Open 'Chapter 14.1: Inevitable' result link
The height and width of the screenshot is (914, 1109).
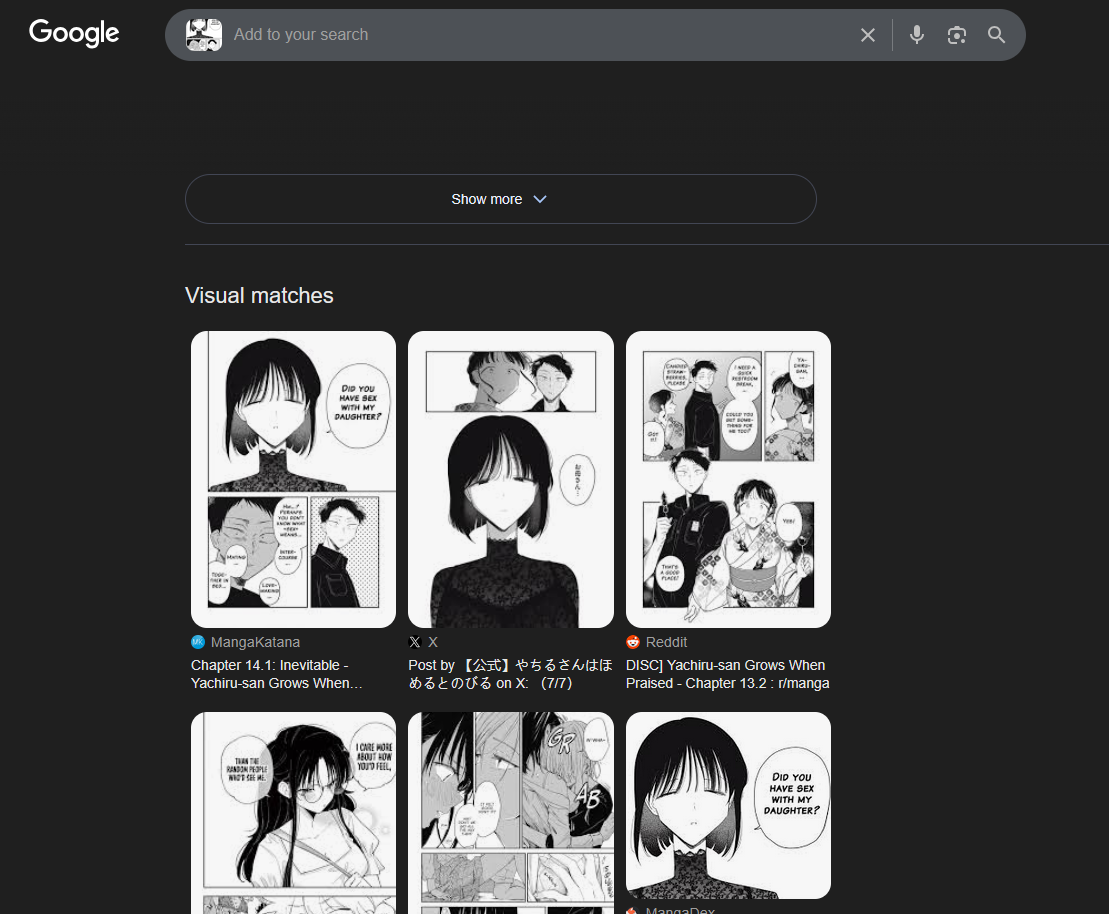(x=277, y=674)
